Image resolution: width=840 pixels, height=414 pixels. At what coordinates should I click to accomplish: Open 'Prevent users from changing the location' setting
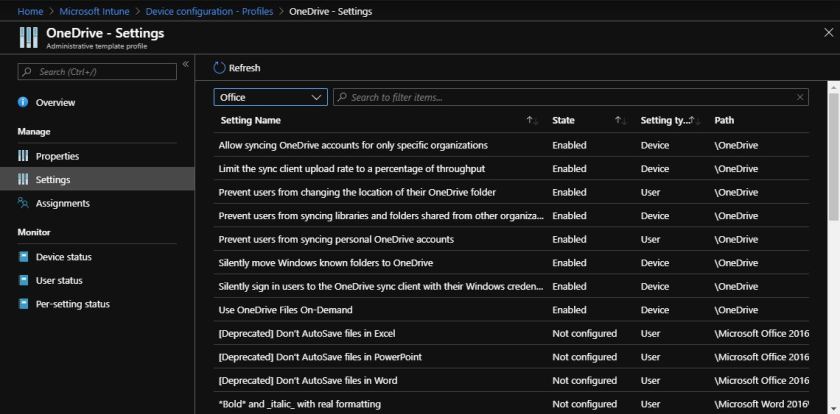pos(357,192)
